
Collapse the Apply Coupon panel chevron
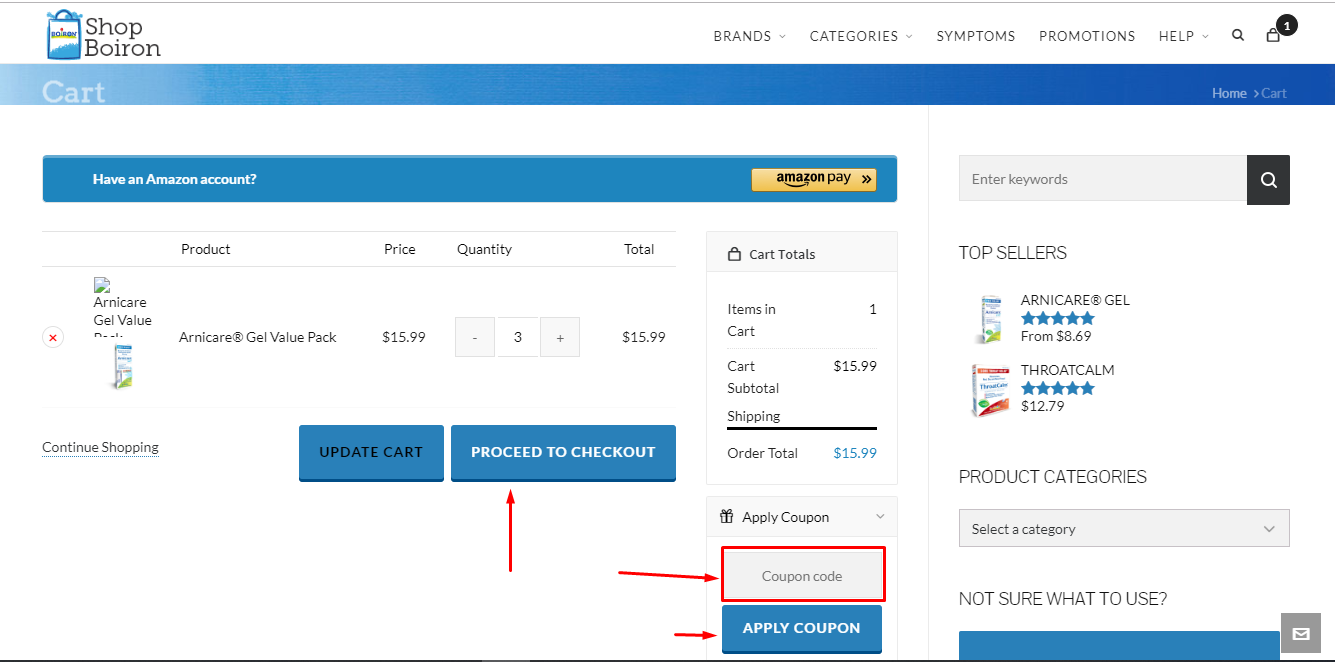click(880, 517)
